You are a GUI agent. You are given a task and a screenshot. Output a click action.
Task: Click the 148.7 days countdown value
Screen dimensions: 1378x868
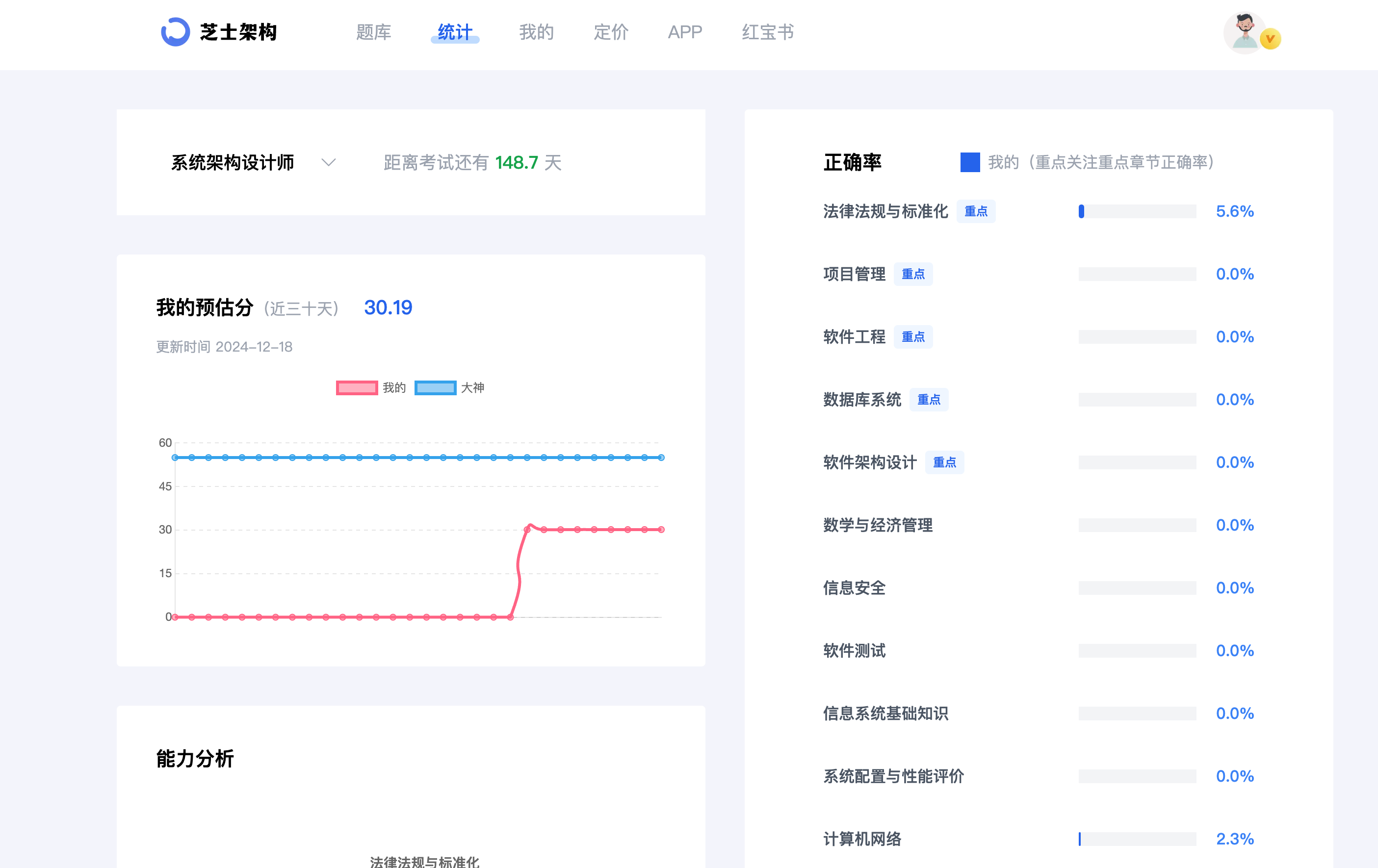pos(516,162)
